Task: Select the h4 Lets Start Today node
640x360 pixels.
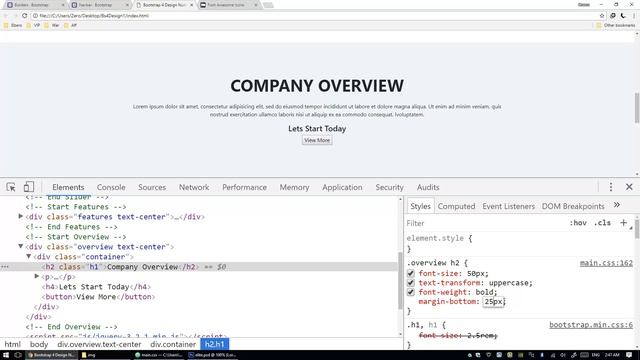Action: coord(96,287)
